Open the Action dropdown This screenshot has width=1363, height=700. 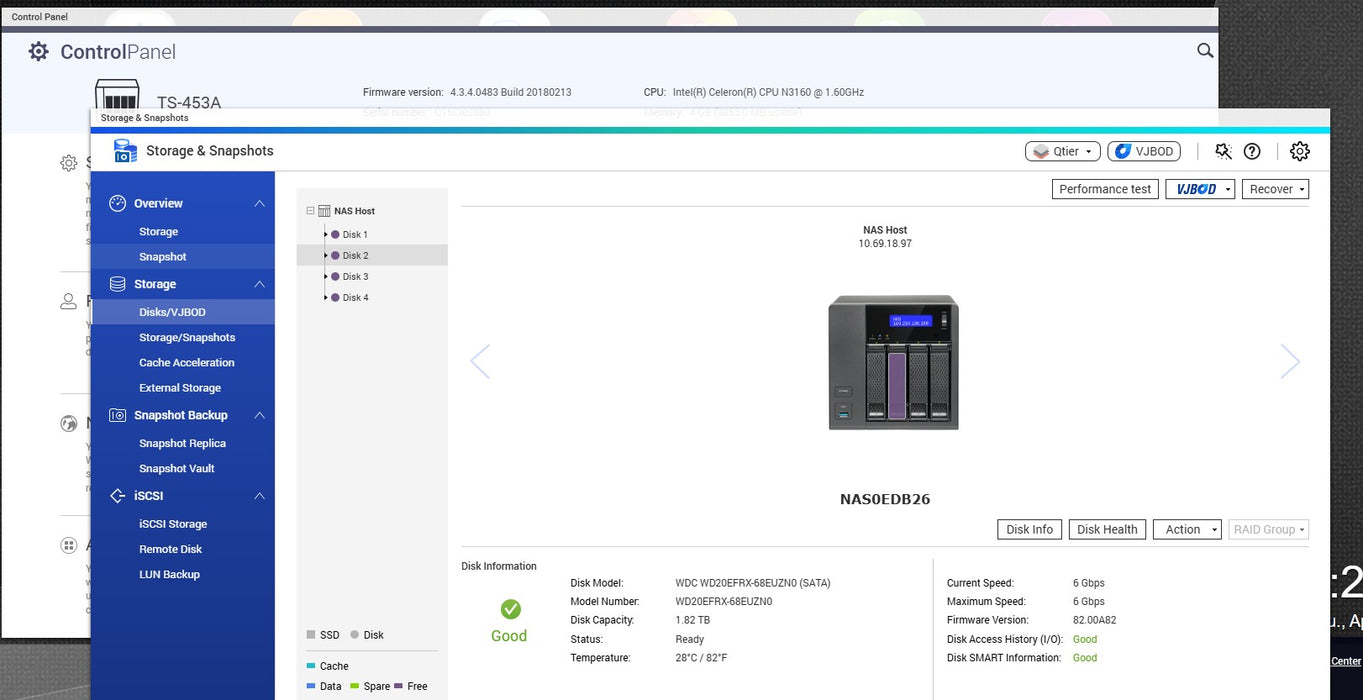click(x=1187, y=529)
